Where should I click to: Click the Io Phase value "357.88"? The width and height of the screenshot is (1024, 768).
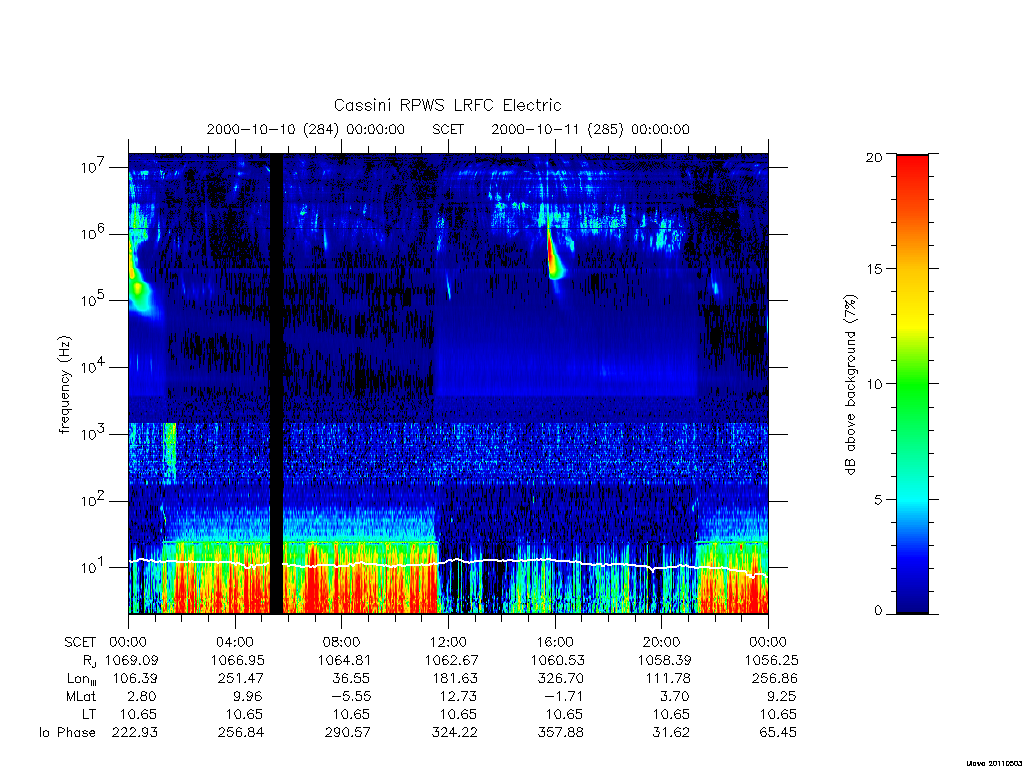(560, 732)
